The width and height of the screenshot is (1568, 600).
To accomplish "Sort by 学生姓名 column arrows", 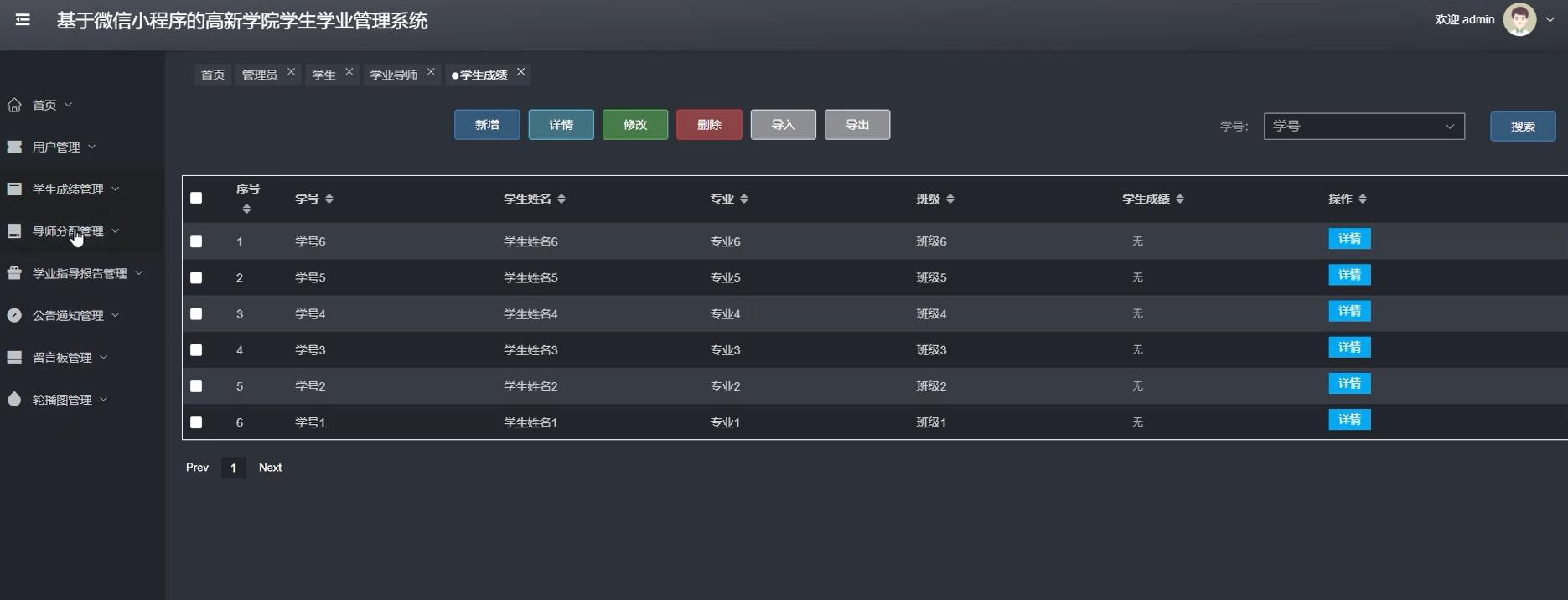I will [x=561, y=199].
